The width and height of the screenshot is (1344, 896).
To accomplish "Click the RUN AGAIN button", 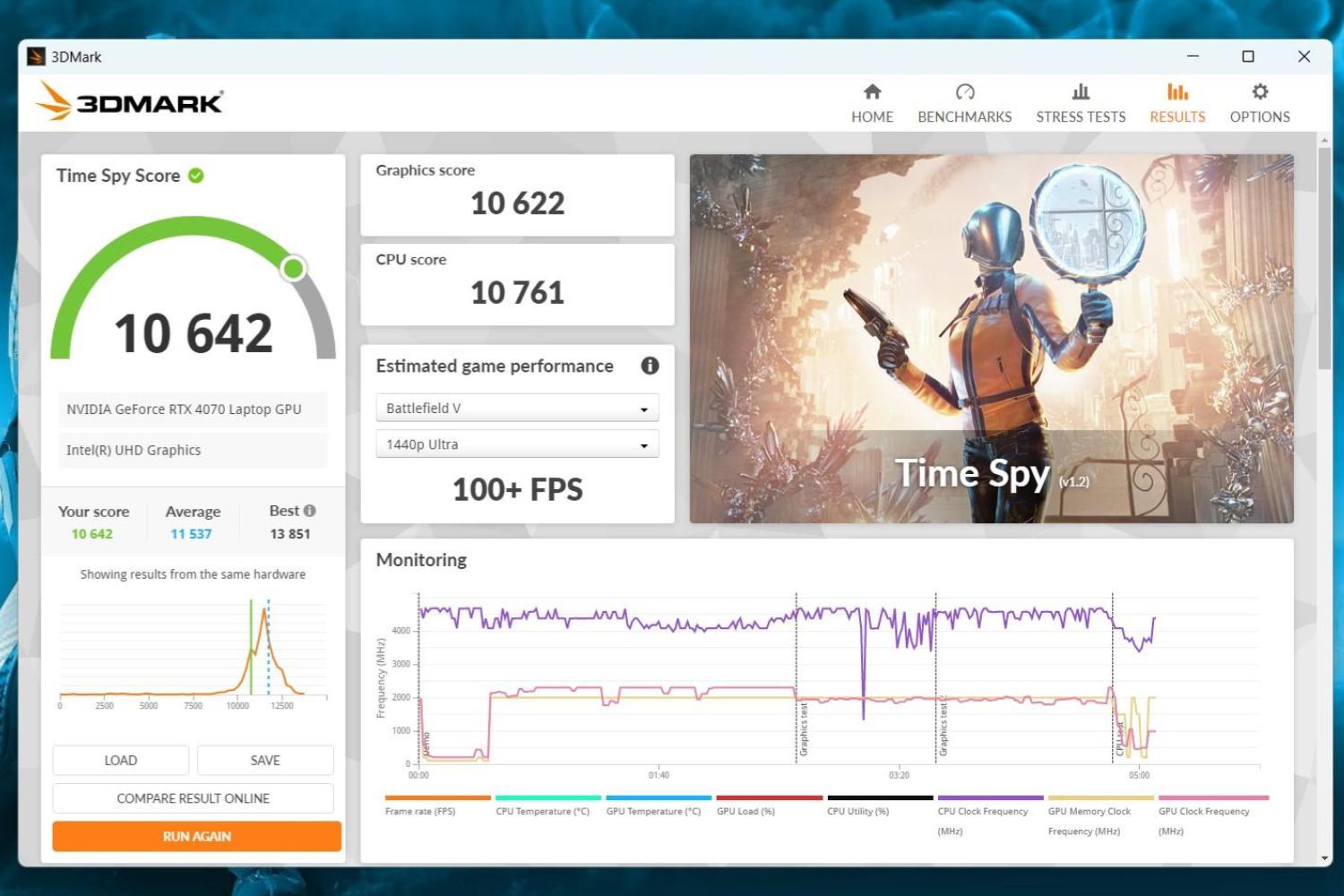I will click(197, 836).
